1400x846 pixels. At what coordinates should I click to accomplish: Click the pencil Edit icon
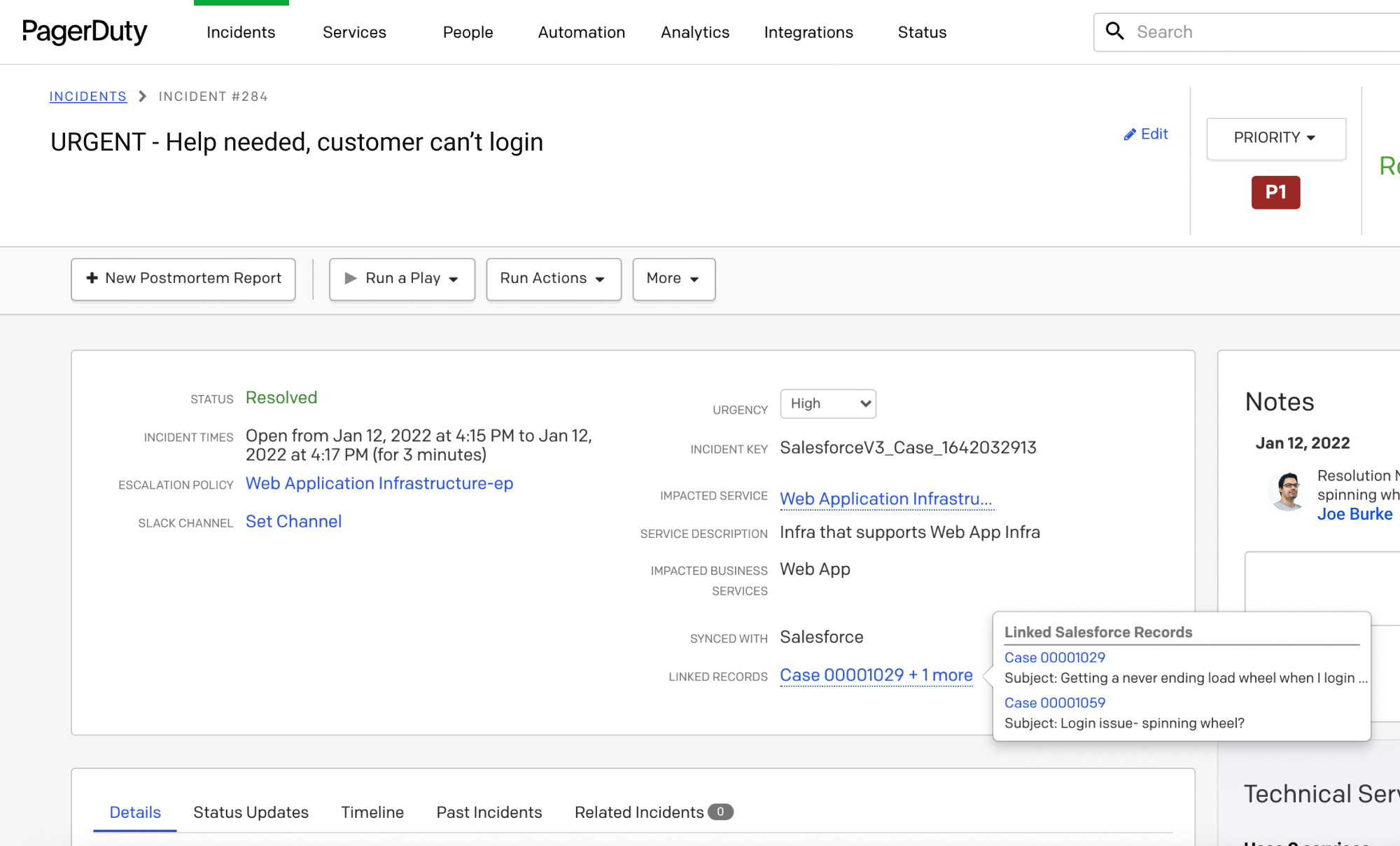1130,134
